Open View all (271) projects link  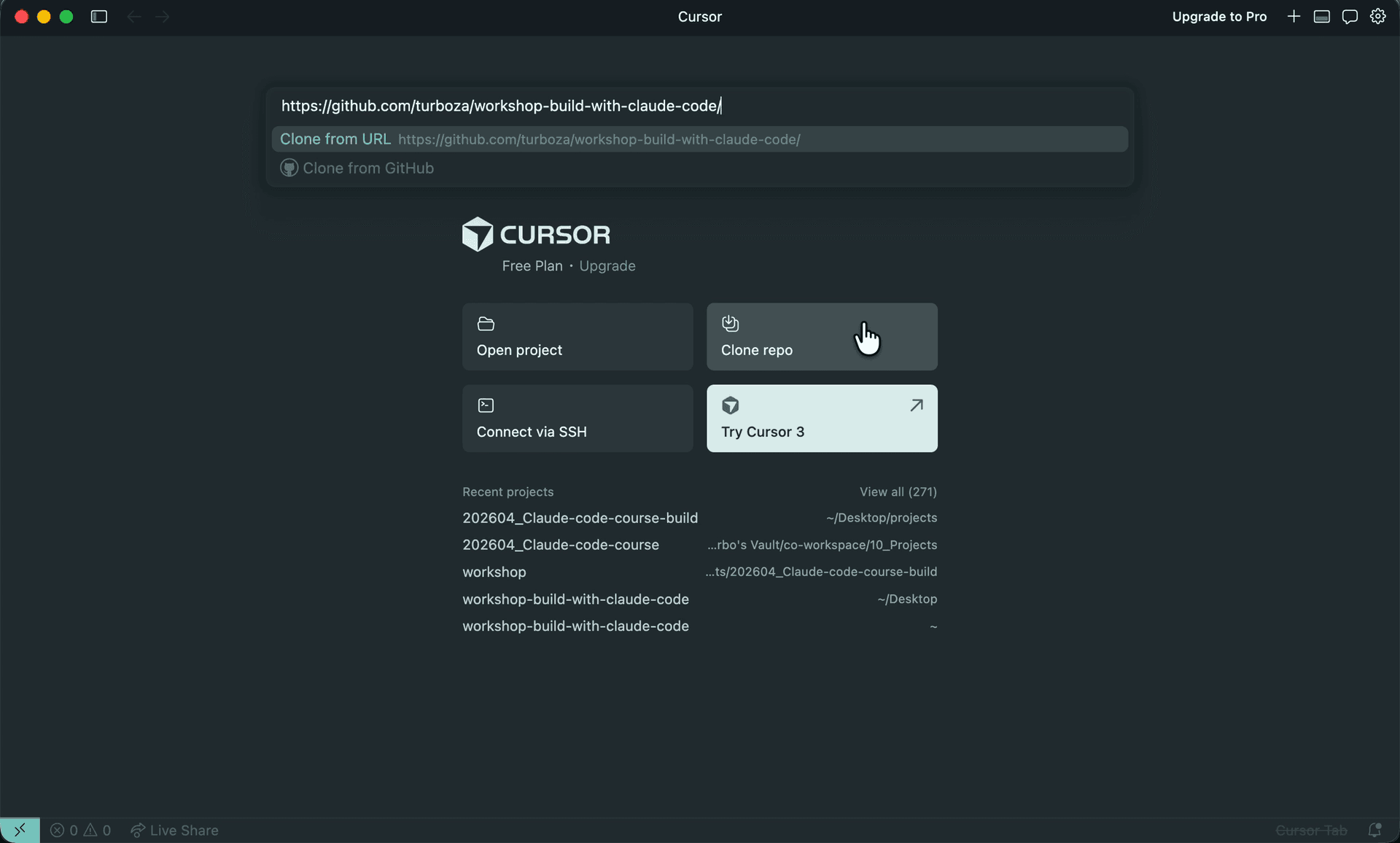(898, 492)
